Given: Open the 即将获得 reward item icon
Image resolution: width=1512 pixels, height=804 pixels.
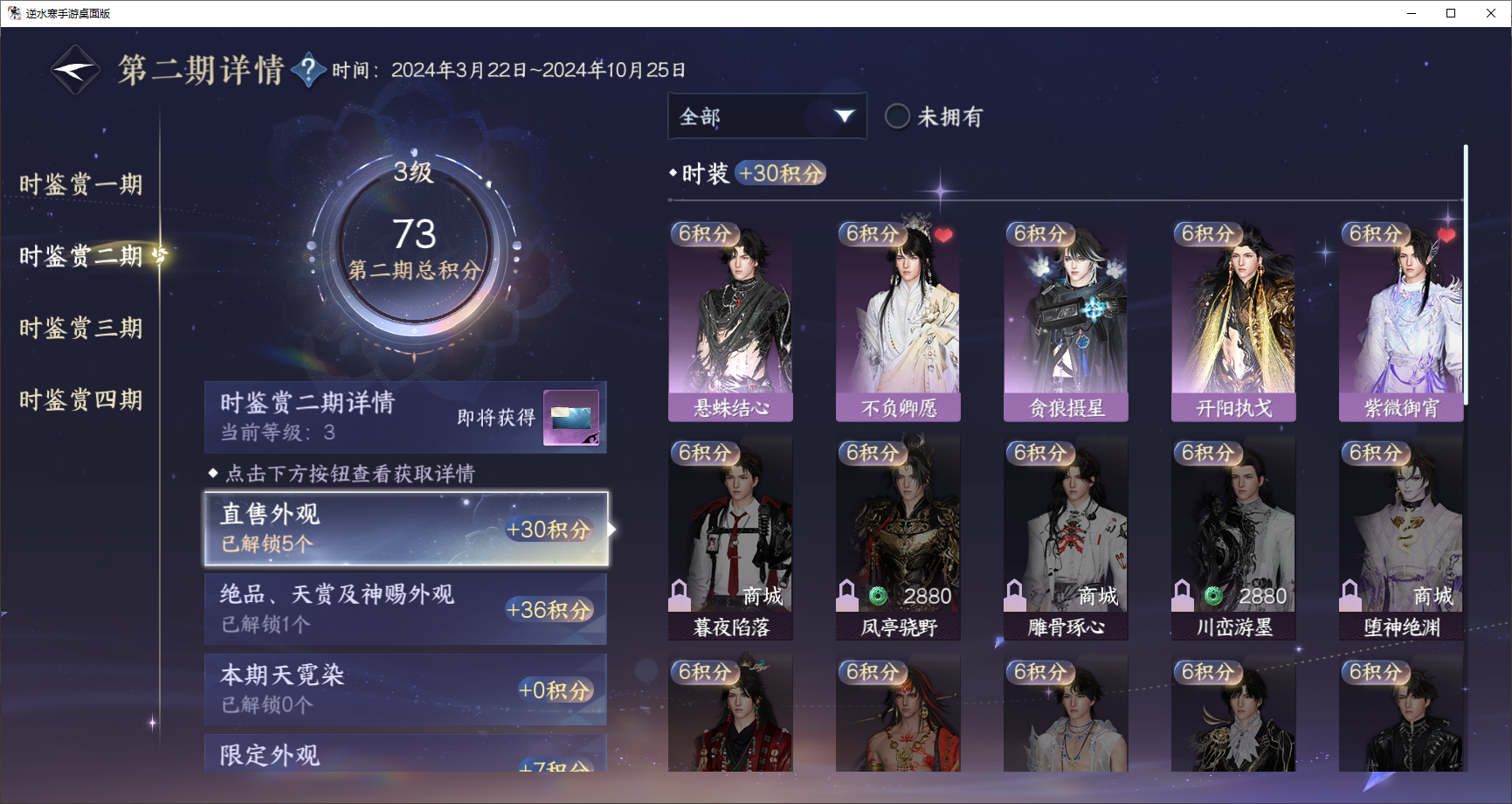Looking at the screenshot, I should coord(572,417).
